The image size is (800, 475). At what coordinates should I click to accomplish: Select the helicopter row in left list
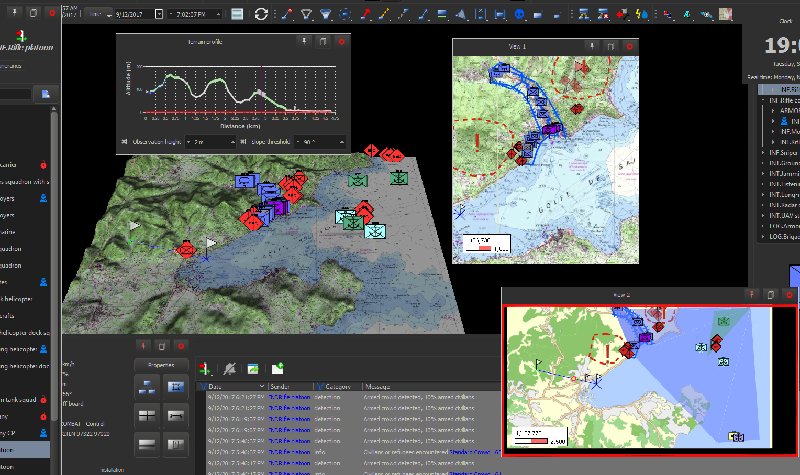pyautogui.click(x=24, y=299)
